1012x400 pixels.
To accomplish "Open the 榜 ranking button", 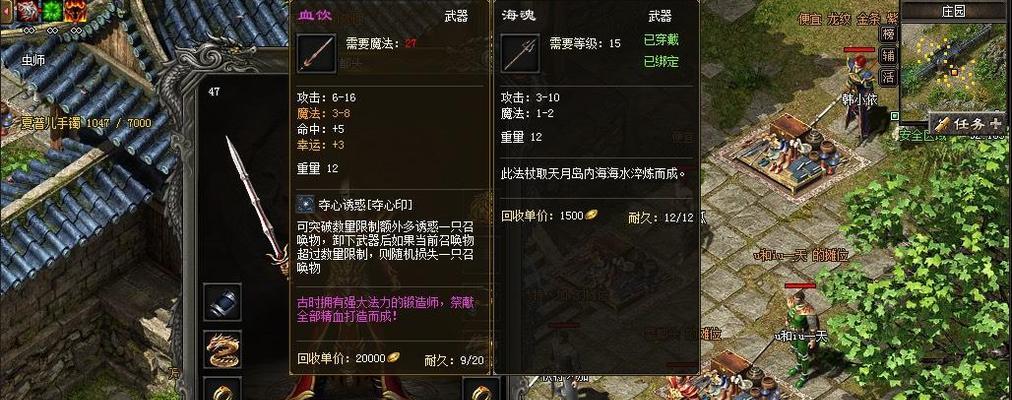I will [889, 34].
